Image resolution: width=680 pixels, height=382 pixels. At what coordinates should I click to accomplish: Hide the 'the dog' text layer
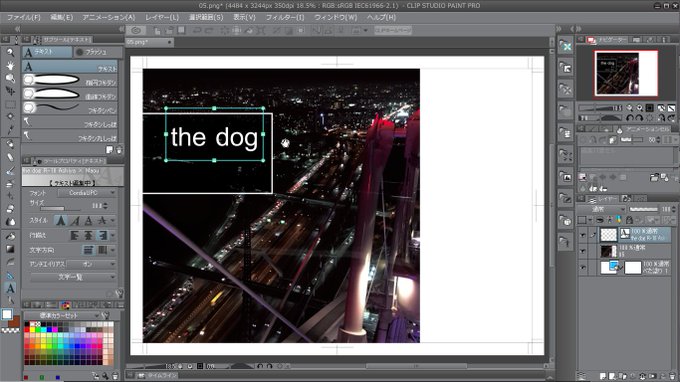pyautogui.click(x=582, y=235)
